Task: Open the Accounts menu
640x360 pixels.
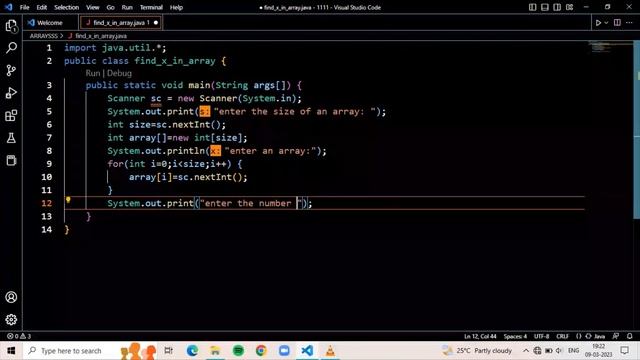Action: click(x=11, y=297)
